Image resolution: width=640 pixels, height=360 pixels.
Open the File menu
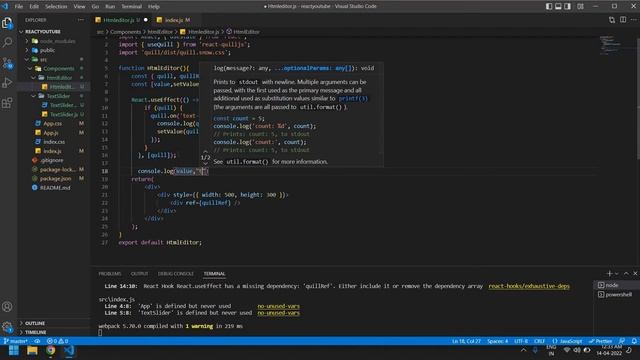(x=19, y=6)
